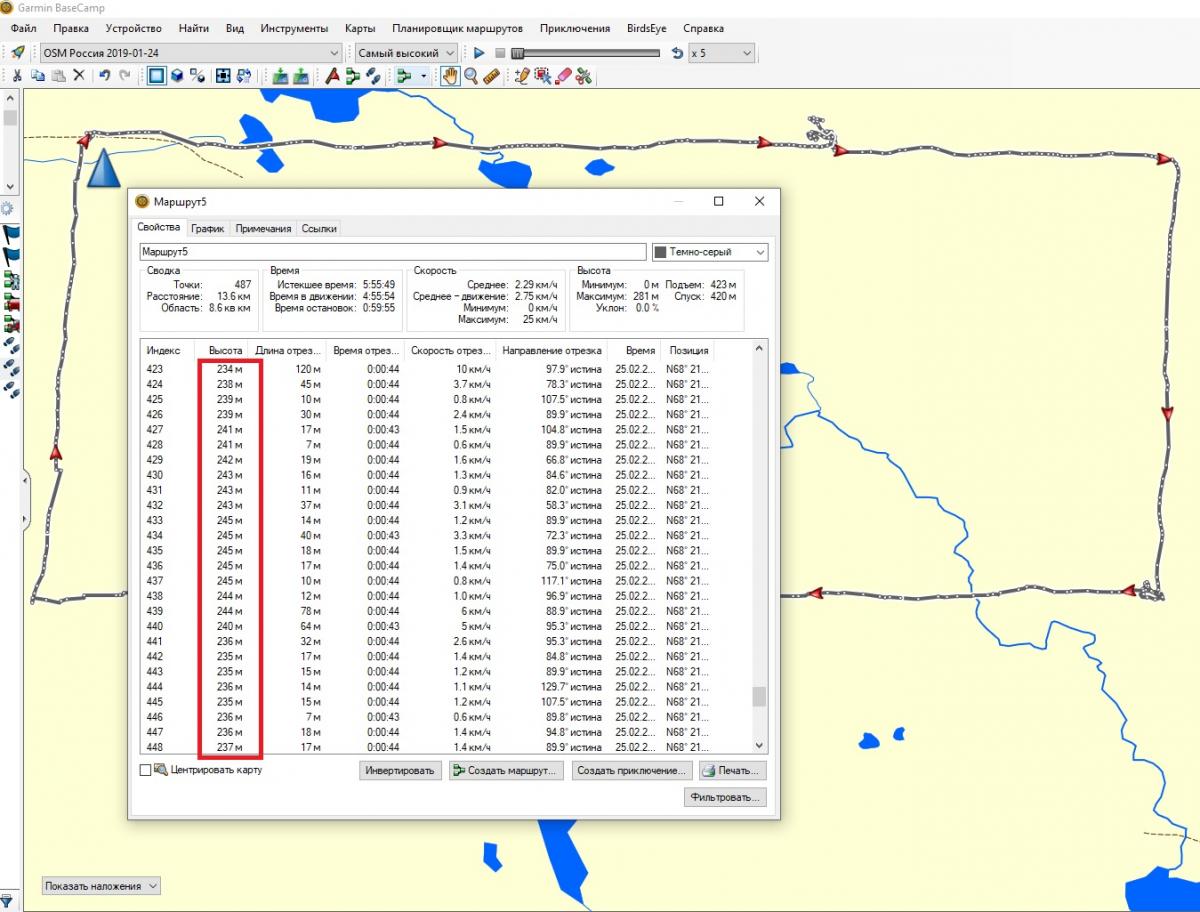Expand the Самый высокий detail dropdown
Viewport: 1200px width, 912px height.
pyautogui.click(x=407, y=53)
